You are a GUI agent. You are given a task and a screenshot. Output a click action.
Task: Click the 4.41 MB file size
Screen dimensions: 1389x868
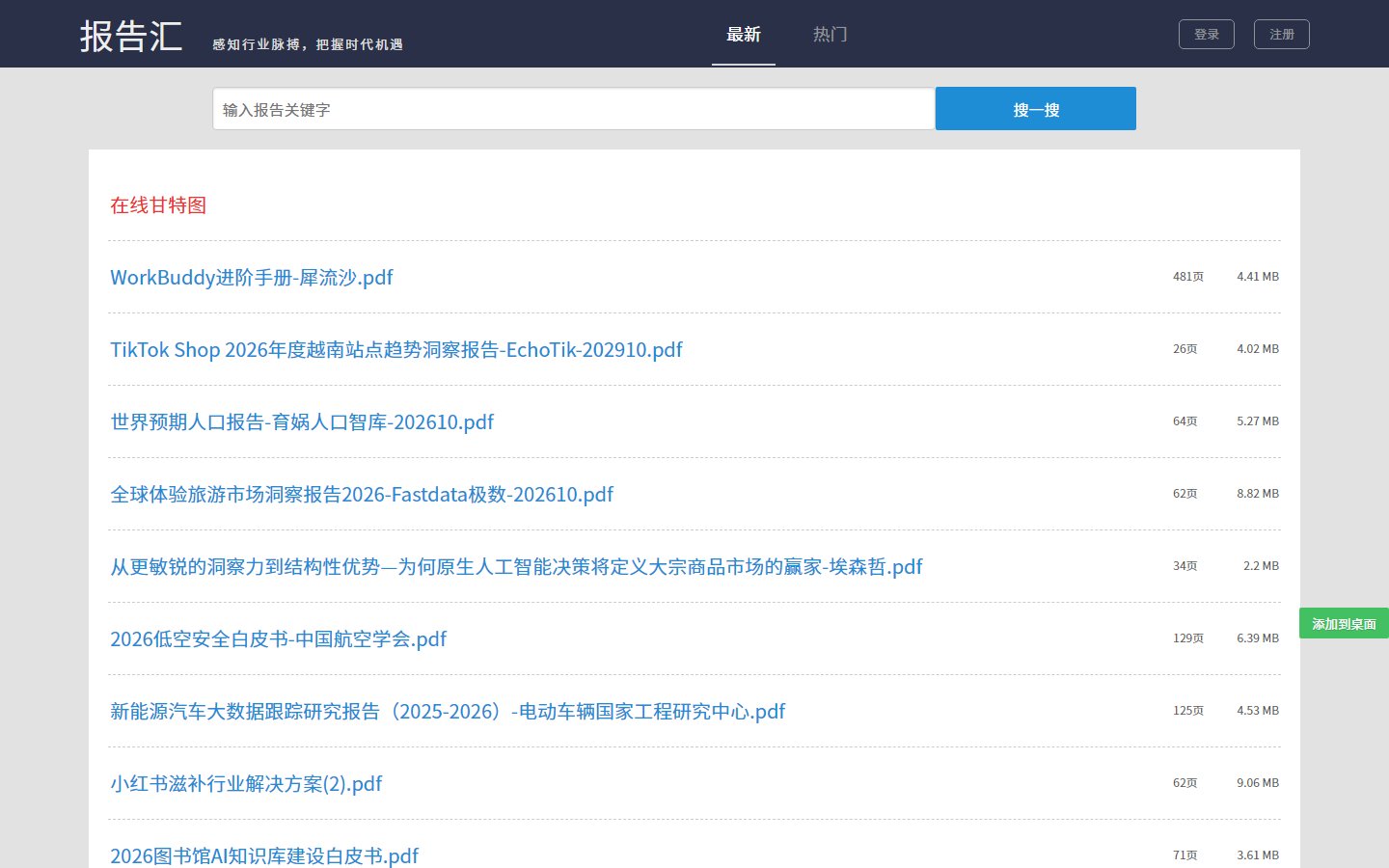click(1258, 277)
